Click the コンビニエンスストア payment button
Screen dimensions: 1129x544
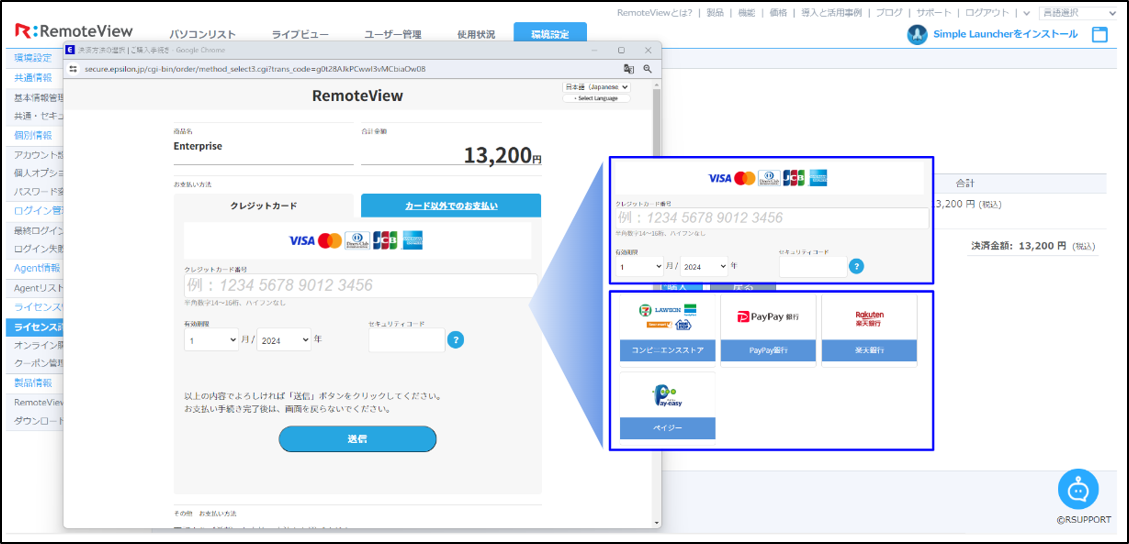(667, 350)
